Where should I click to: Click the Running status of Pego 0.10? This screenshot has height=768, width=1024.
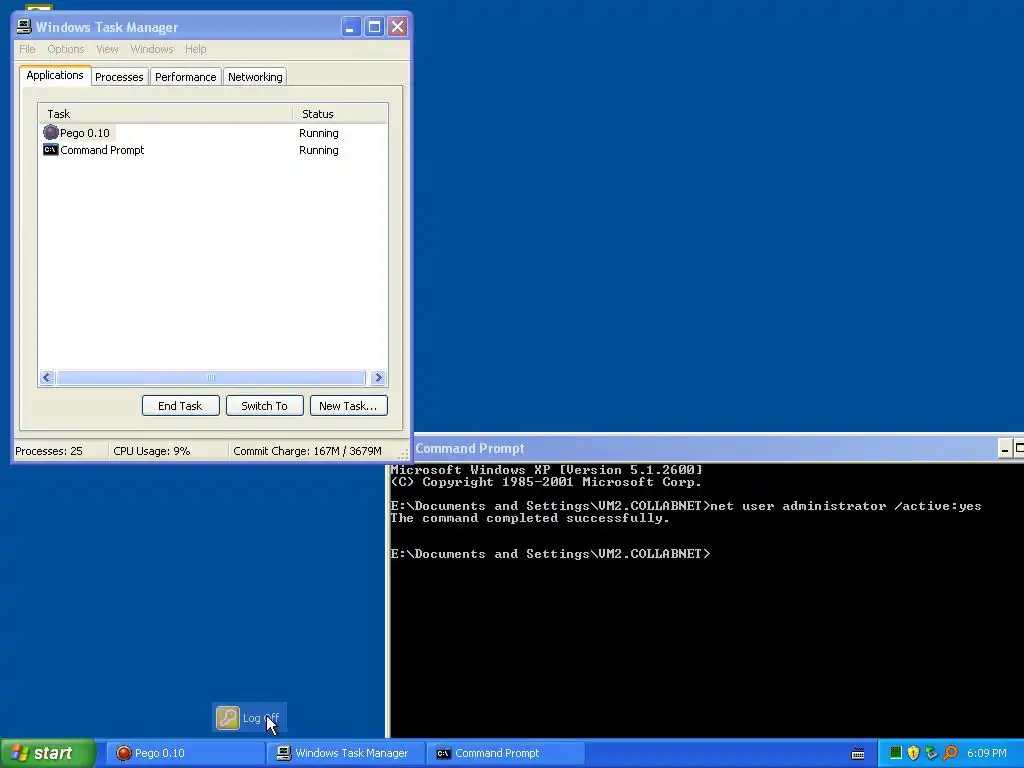point(319,133)
